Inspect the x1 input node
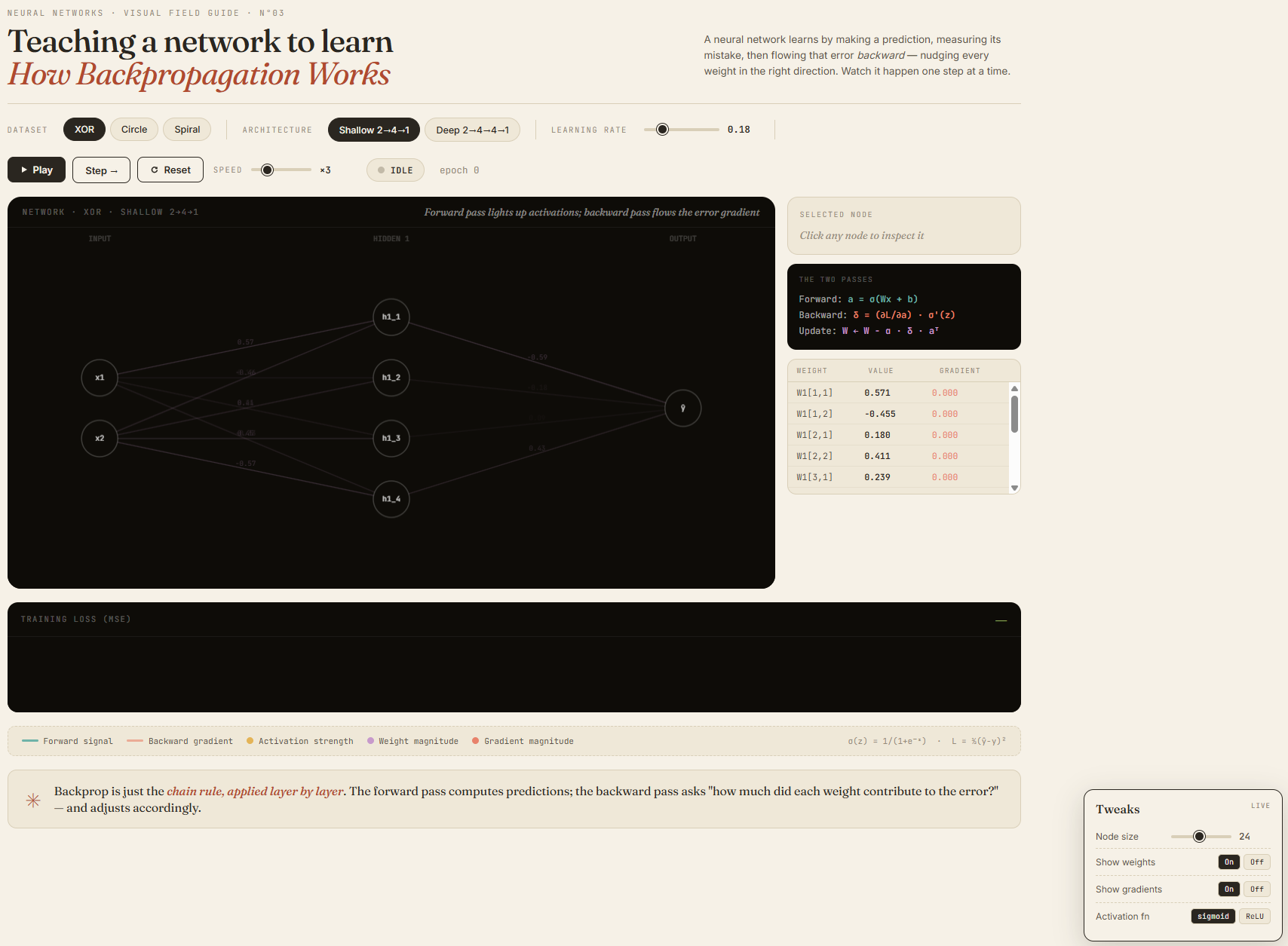1288x946 pixels. 100,378
